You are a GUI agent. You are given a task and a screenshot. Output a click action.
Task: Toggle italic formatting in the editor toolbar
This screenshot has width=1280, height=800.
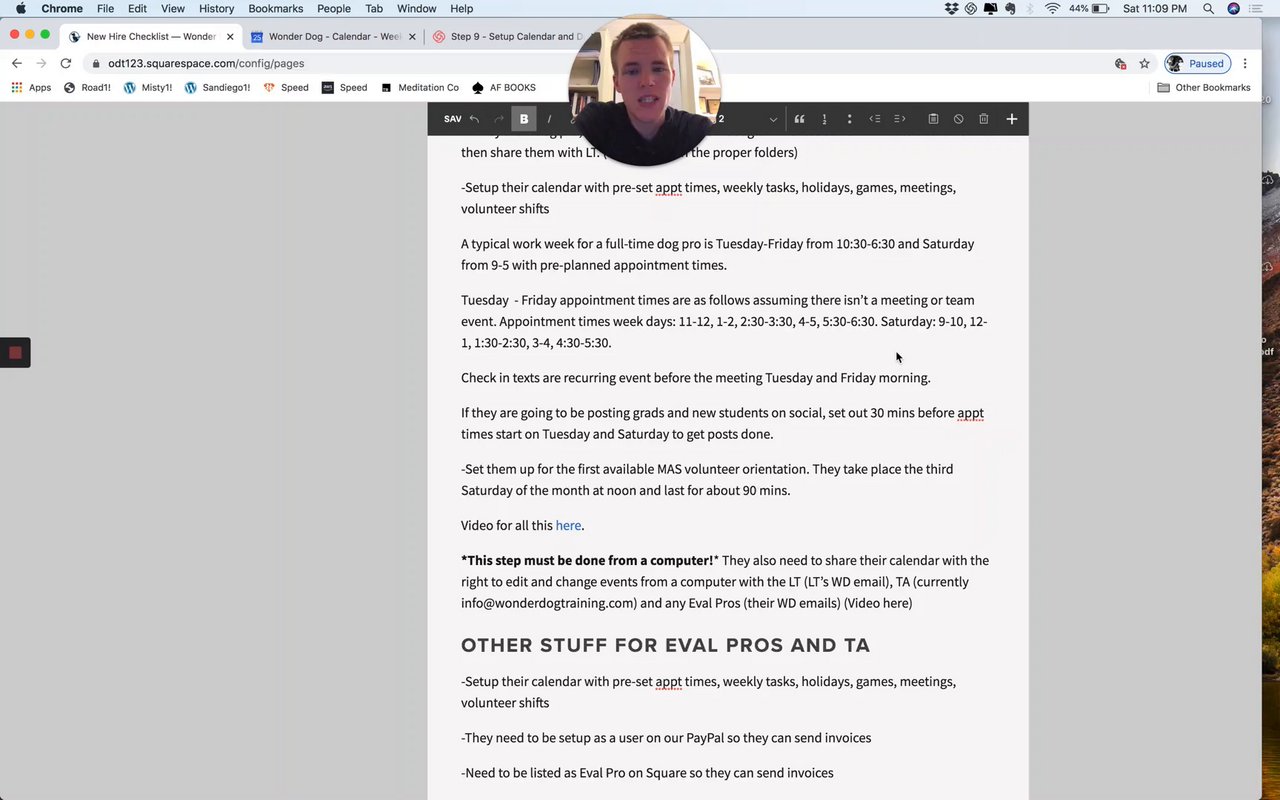click(549, 119)
